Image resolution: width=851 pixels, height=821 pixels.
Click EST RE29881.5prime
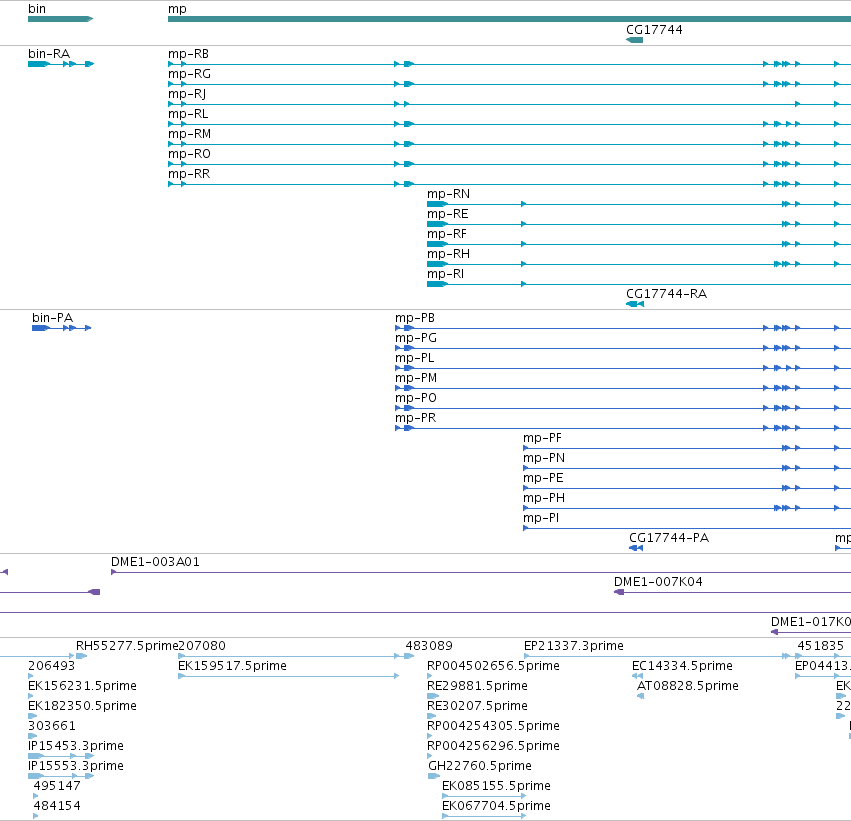(433, 696)
